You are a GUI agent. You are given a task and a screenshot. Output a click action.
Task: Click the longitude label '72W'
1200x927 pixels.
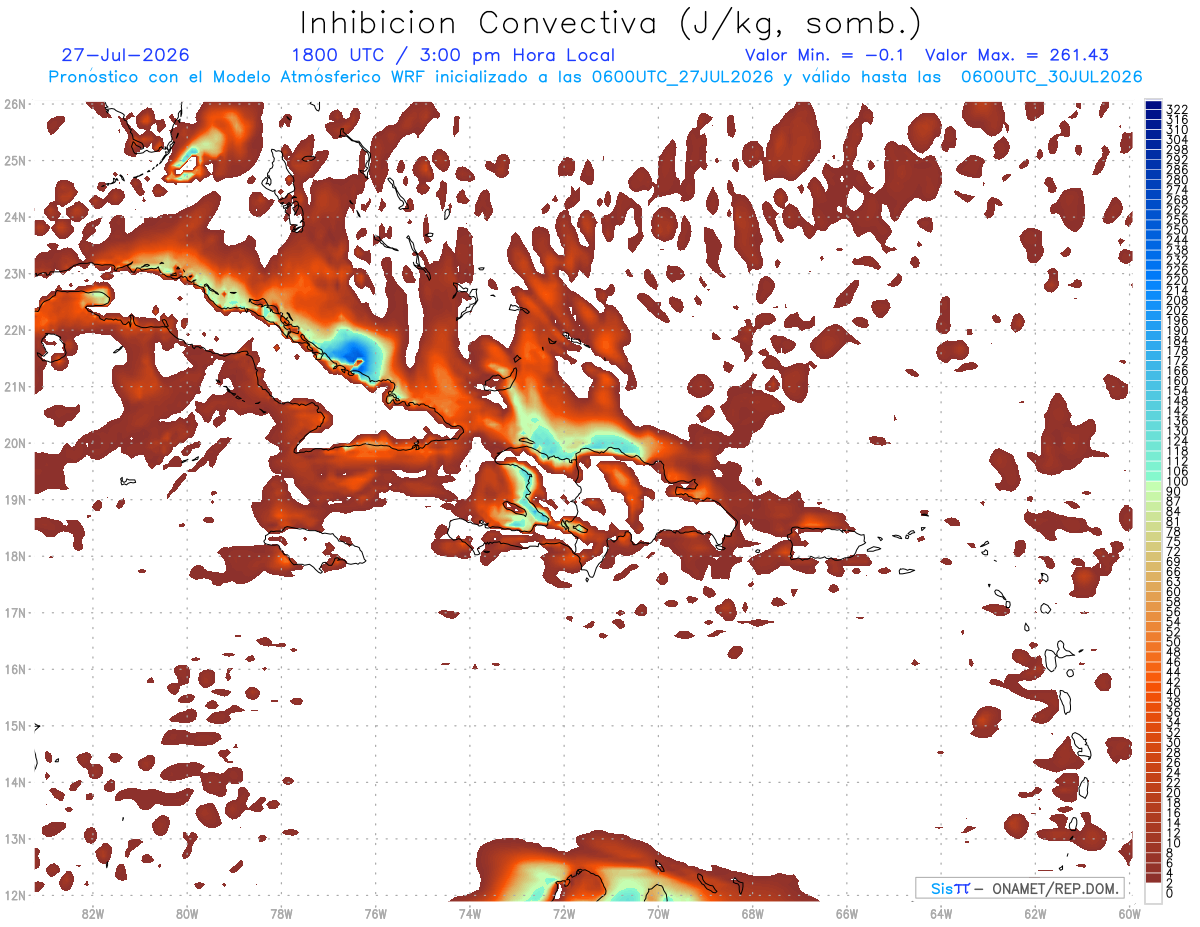[564, 913]
